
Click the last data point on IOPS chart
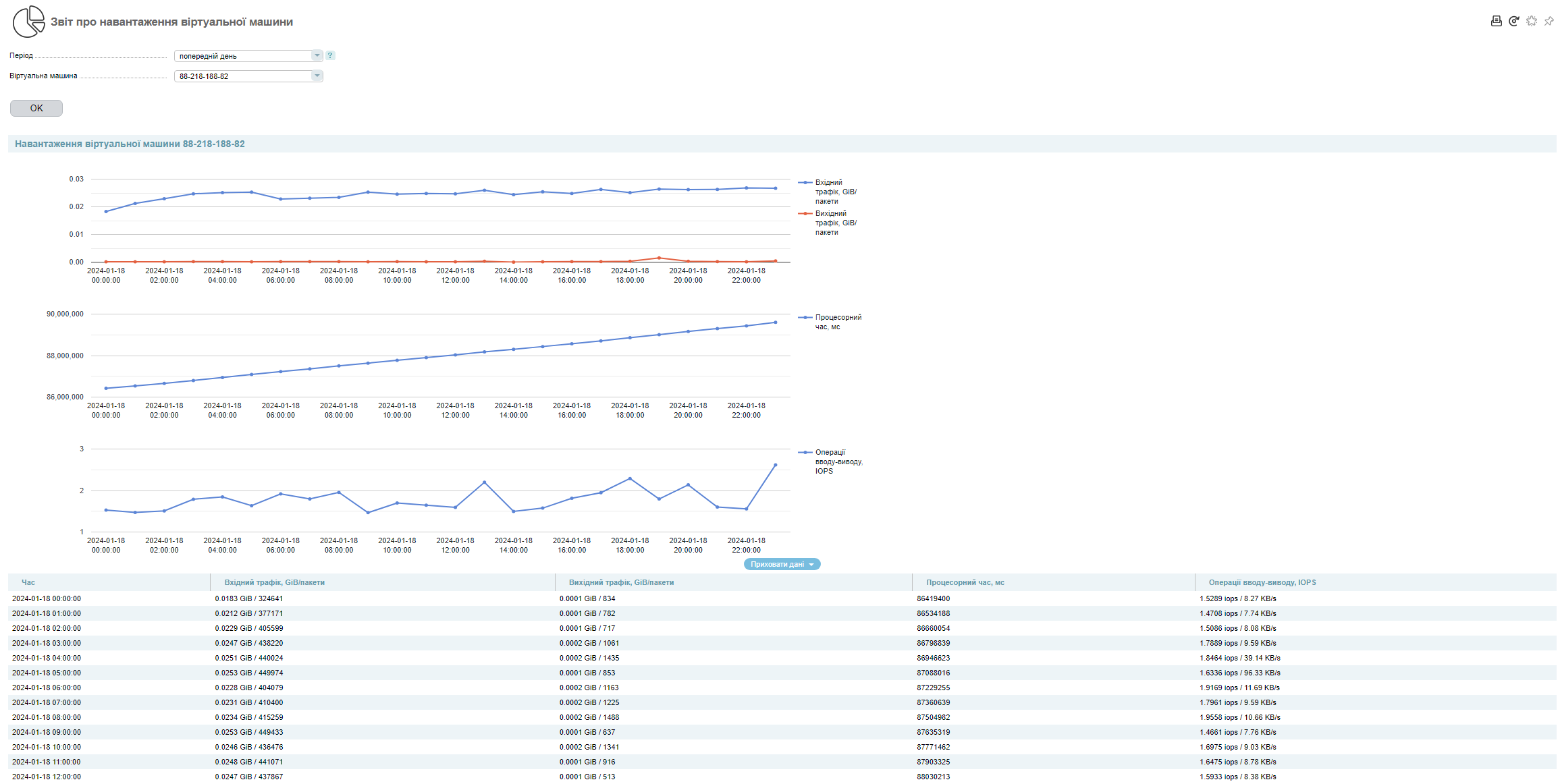tap(775, 465)
